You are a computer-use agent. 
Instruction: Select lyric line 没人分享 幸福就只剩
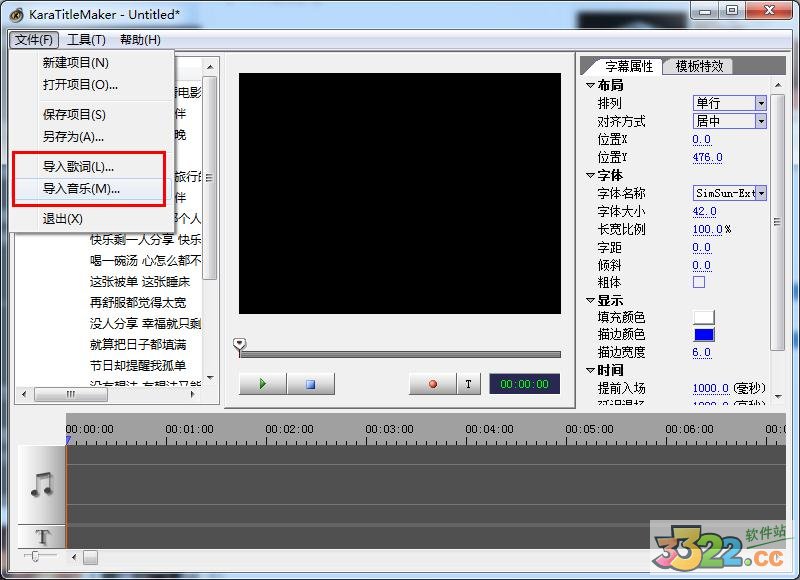(x=145, y=323)
